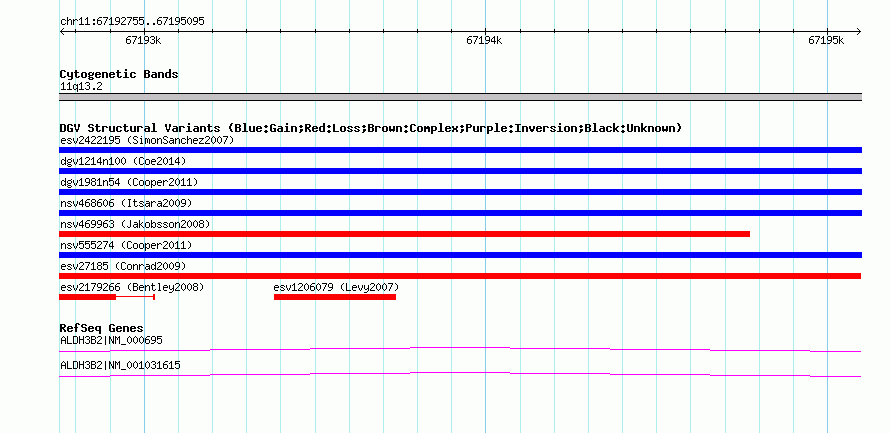890x433 pixels.
Task: Select the ALDH3B2|NM_001031615 transcript line
Action: tap(460, 374)
